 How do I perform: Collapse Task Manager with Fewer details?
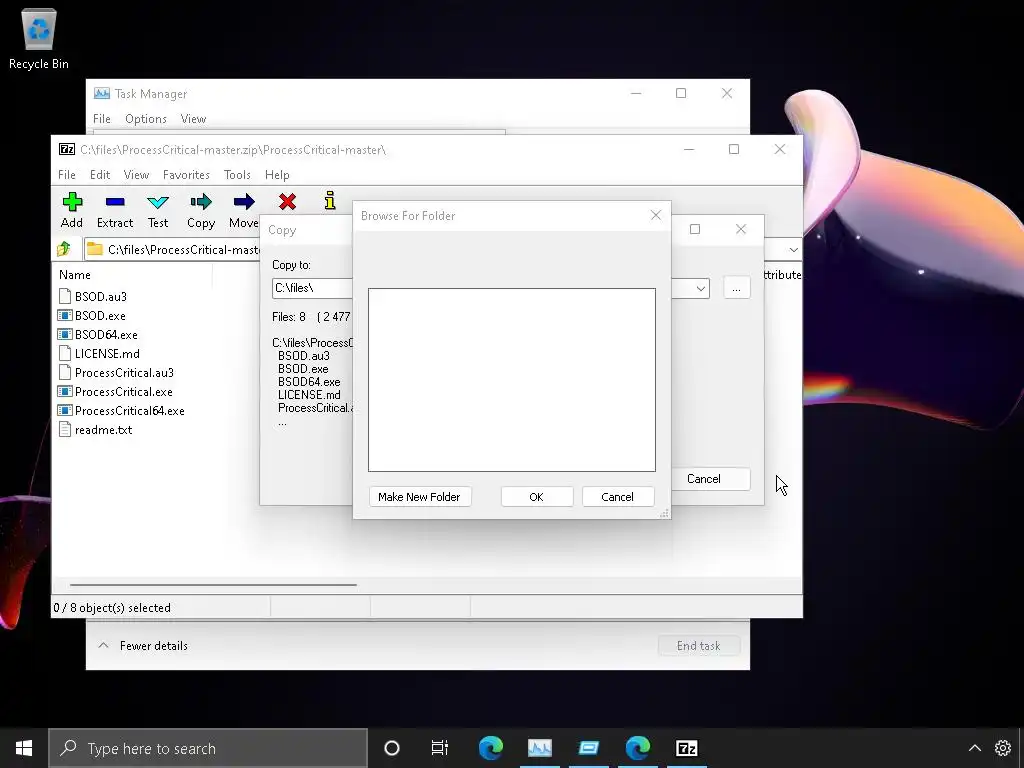click(x=143, y=645)
